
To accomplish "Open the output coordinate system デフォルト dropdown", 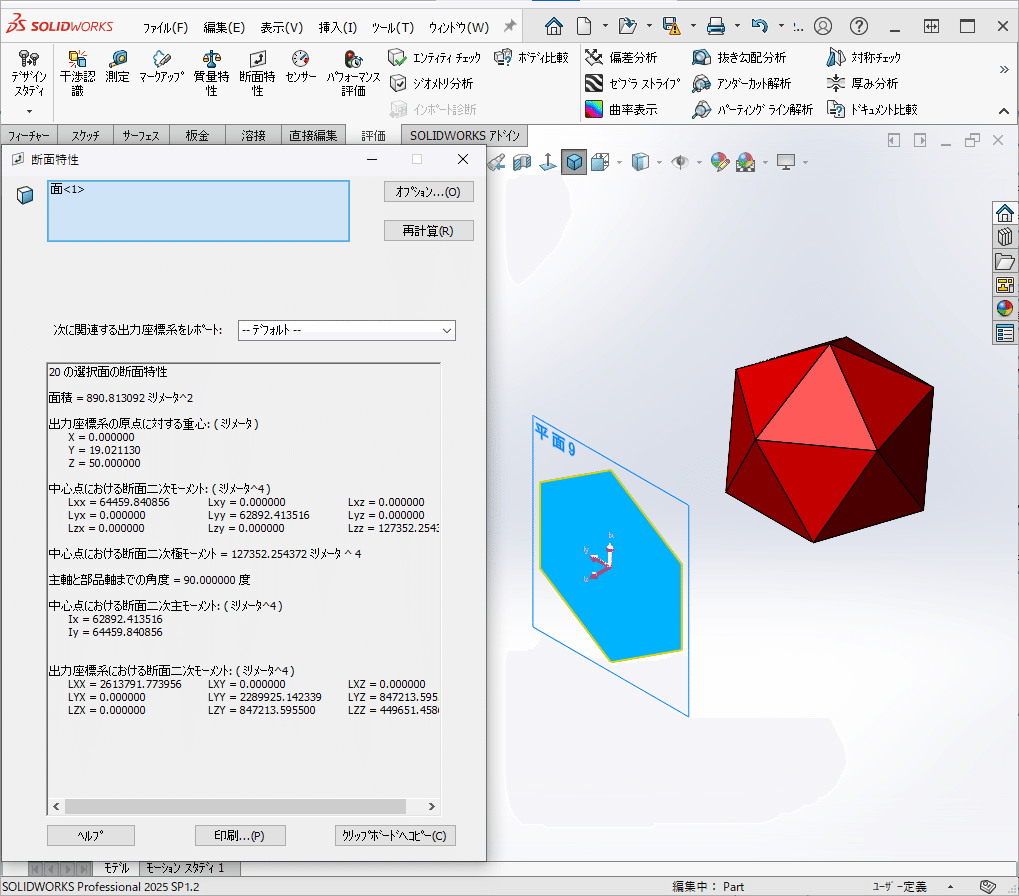I will pyautogui.click(x=346, y=330).
